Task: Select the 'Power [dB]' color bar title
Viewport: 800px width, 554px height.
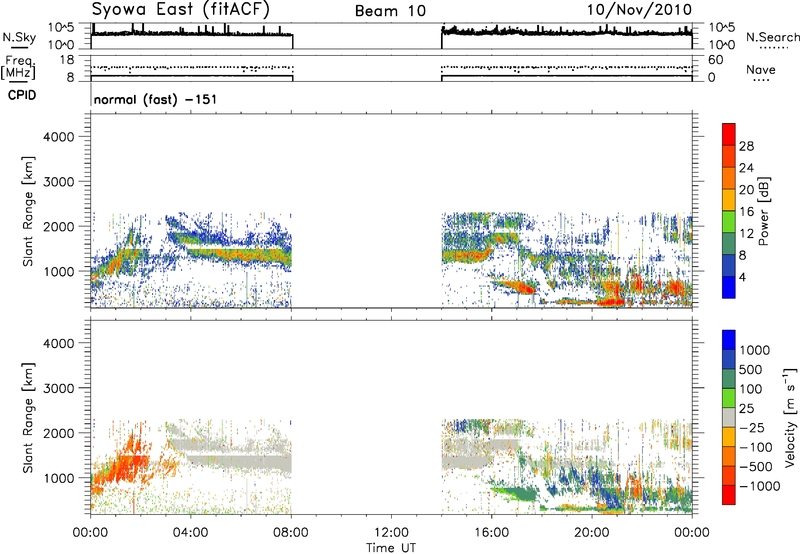Action: point(764,211)
